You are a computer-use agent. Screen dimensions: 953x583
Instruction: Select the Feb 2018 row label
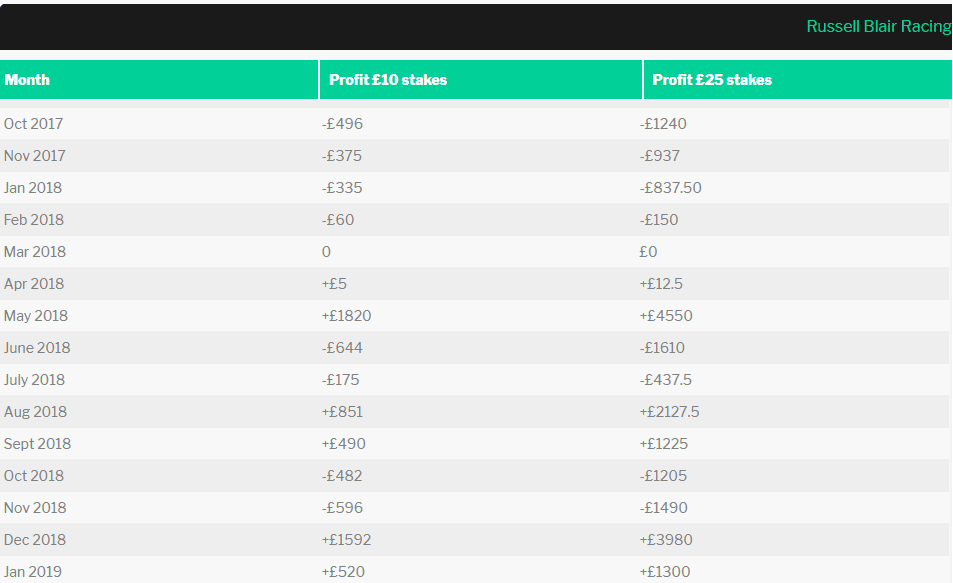(x=34, y=220)
